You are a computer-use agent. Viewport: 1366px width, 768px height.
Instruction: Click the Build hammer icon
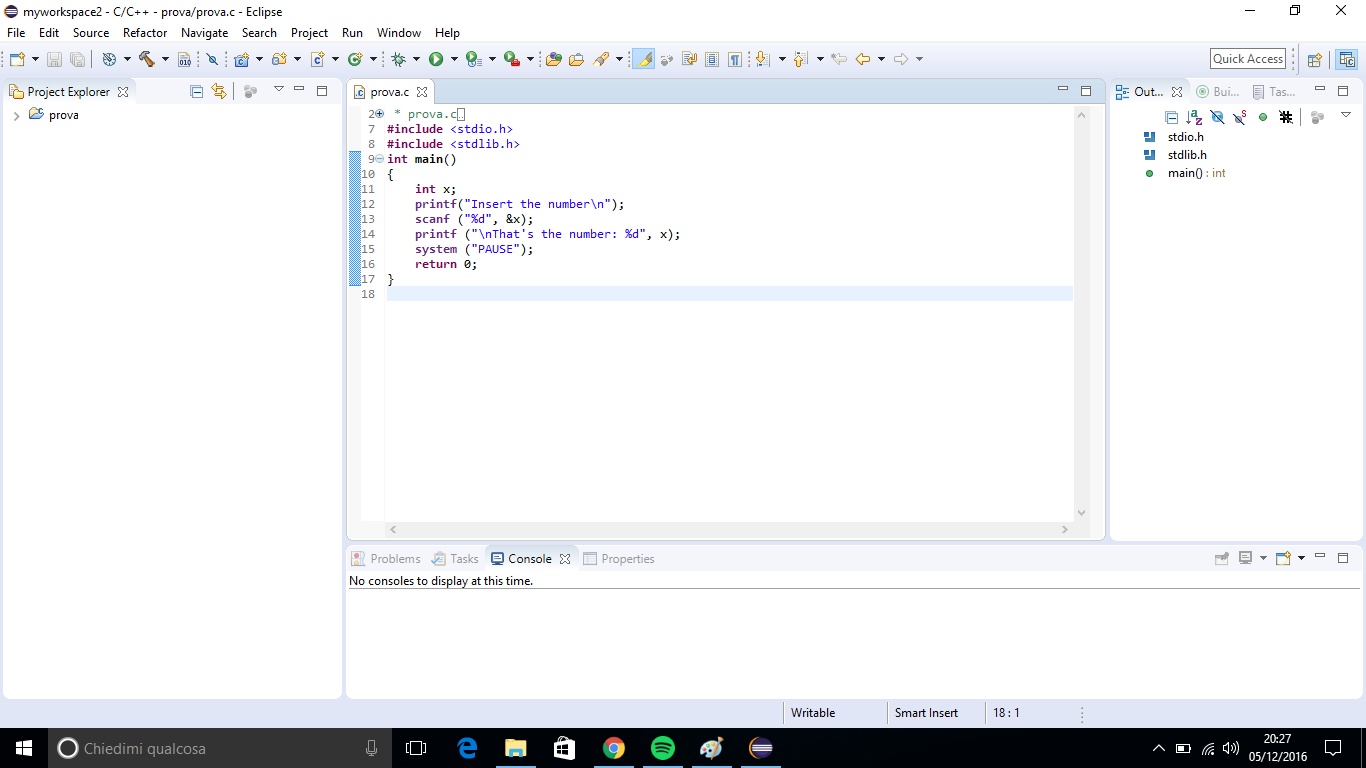[x=147, y=60]
